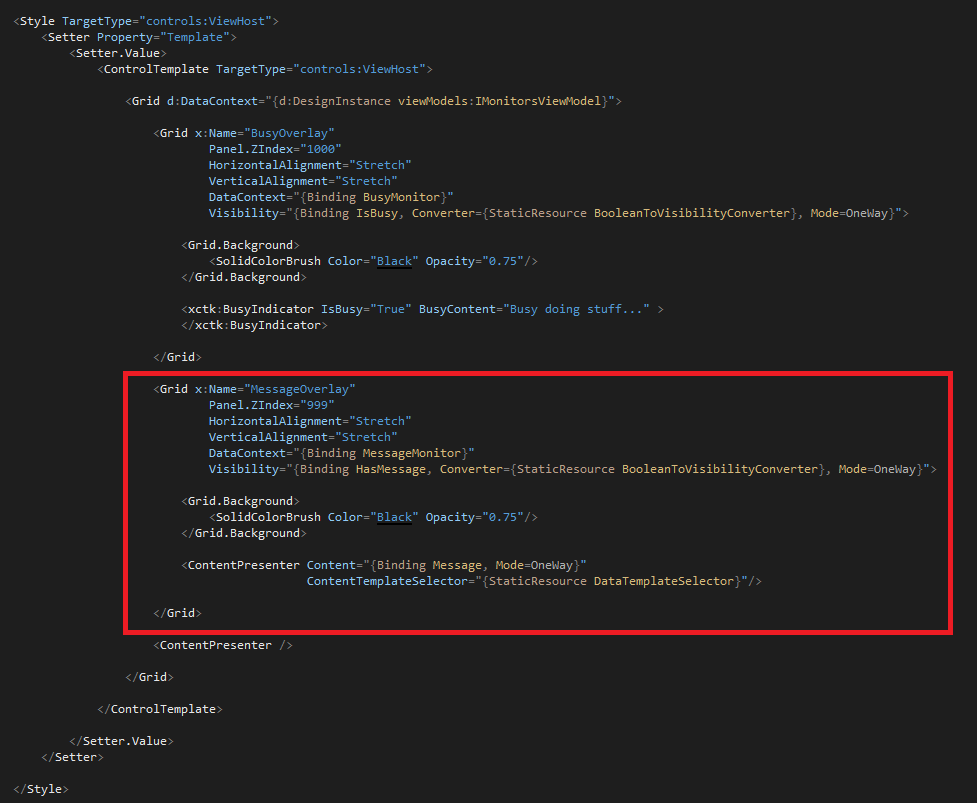
Task: Click HasMessage in the Visibility binding
Action: tap(391, 470)
